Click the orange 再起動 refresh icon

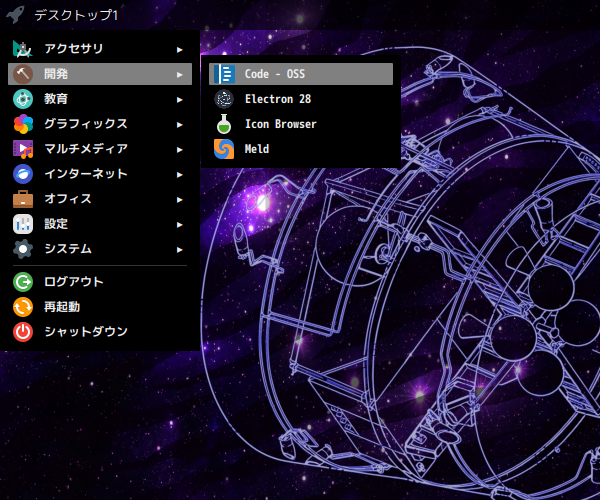23,307
